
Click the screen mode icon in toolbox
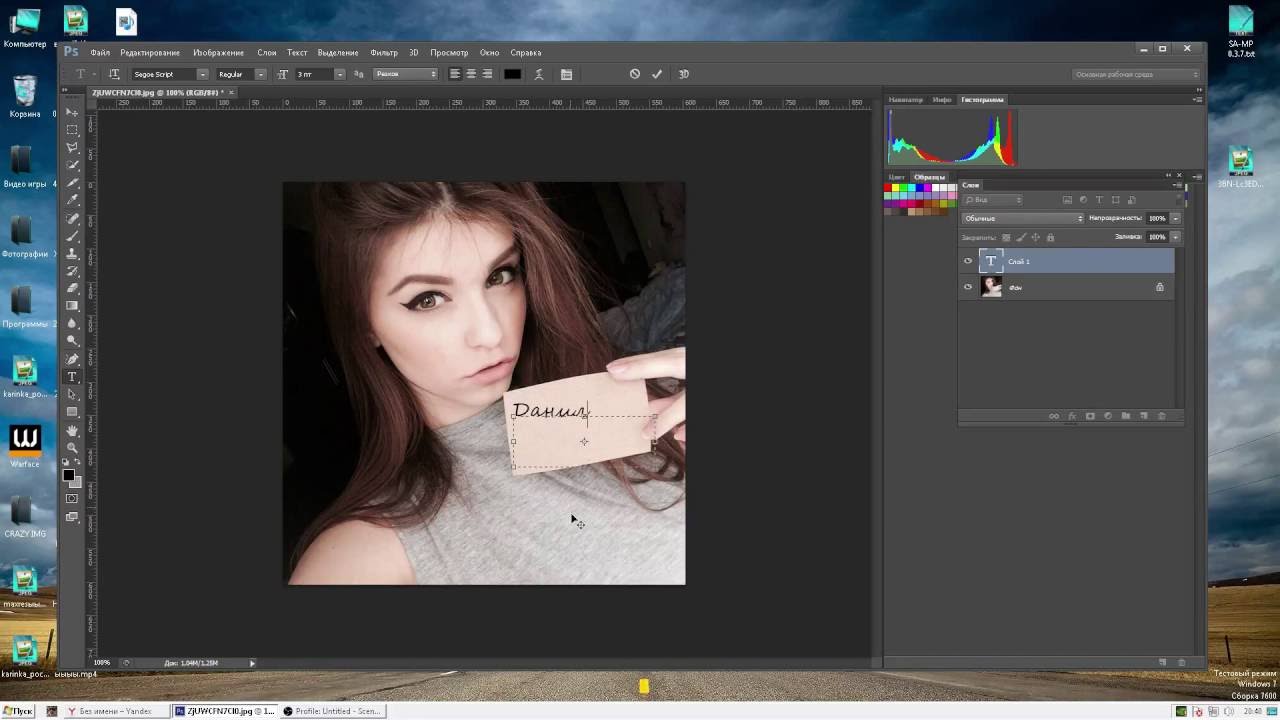click(x=72, y=517)
